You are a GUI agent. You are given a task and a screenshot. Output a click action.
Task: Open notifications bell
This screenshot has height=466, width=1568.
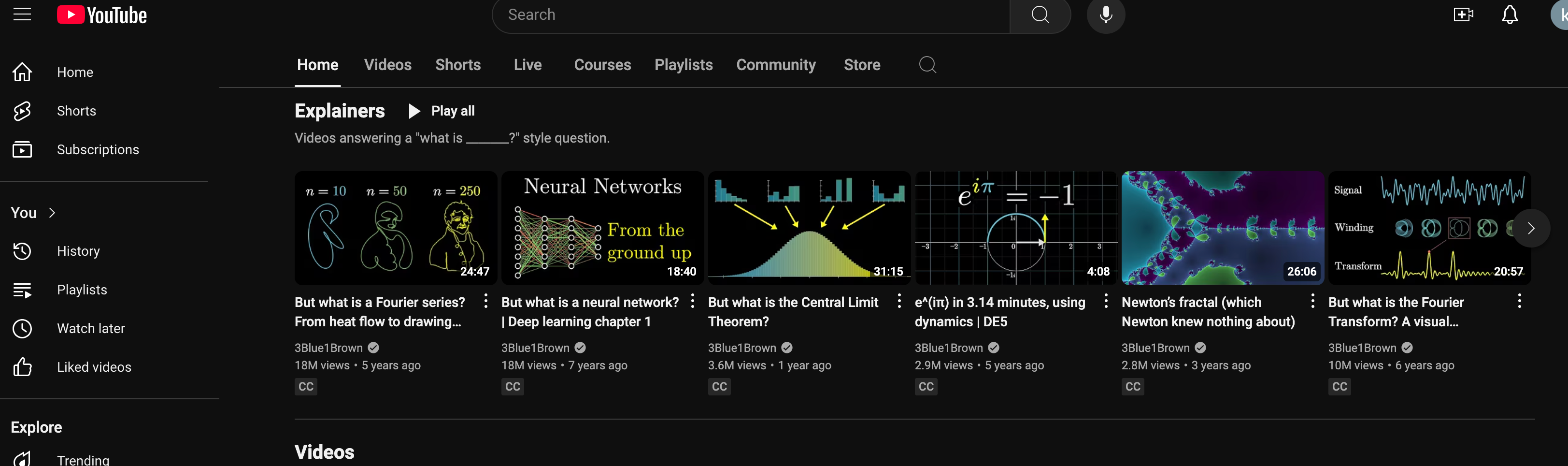click(1510, 15)
